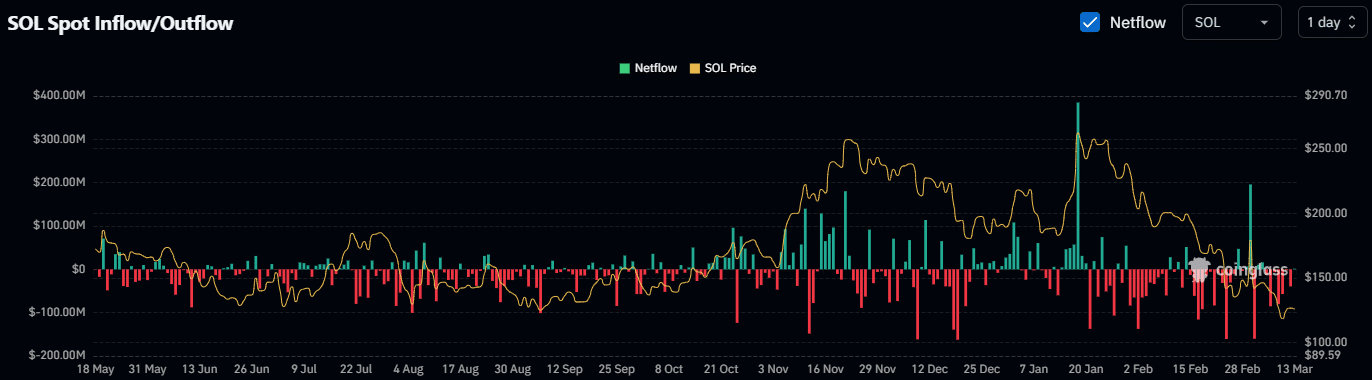Click the $-100.00M left axis label
This screenshot has height=380, width=1372.
[57, 312]
